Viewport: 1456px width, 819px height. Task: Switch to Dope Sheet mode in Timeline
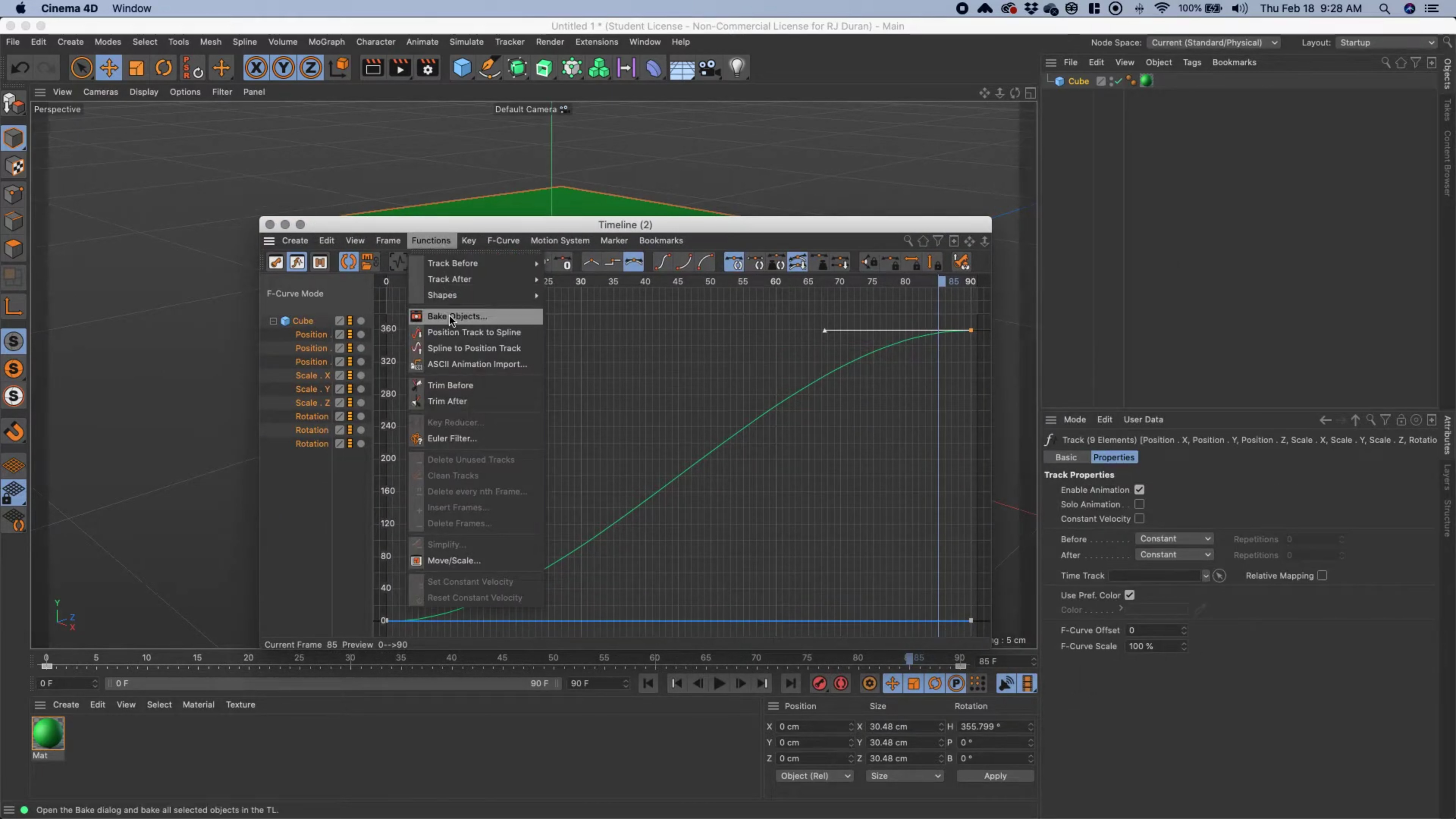(x=276, y=262)
